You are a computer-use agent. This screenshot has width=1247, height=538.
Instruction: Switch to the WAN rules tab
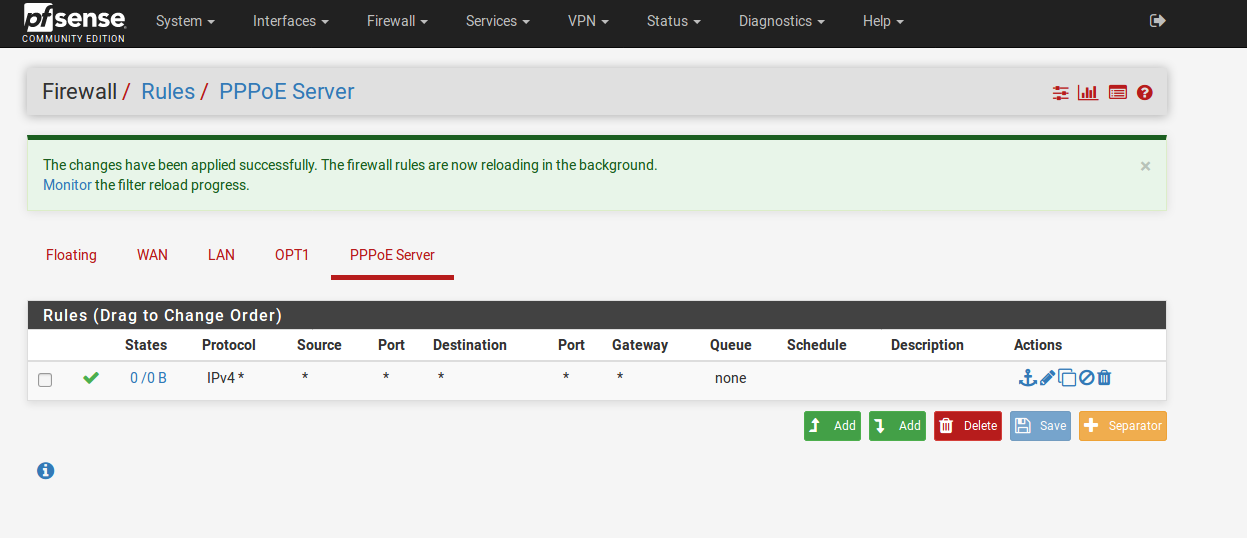152,255
